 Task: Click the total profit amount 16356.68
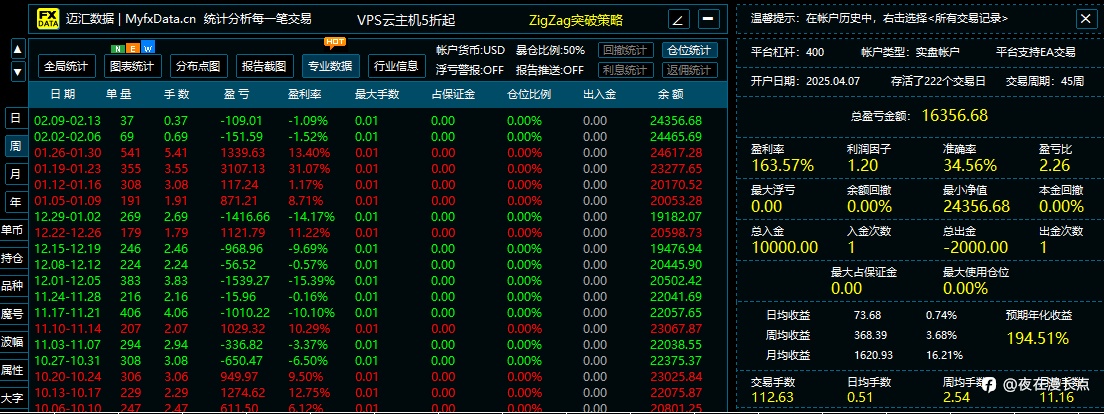pos(954,115)
